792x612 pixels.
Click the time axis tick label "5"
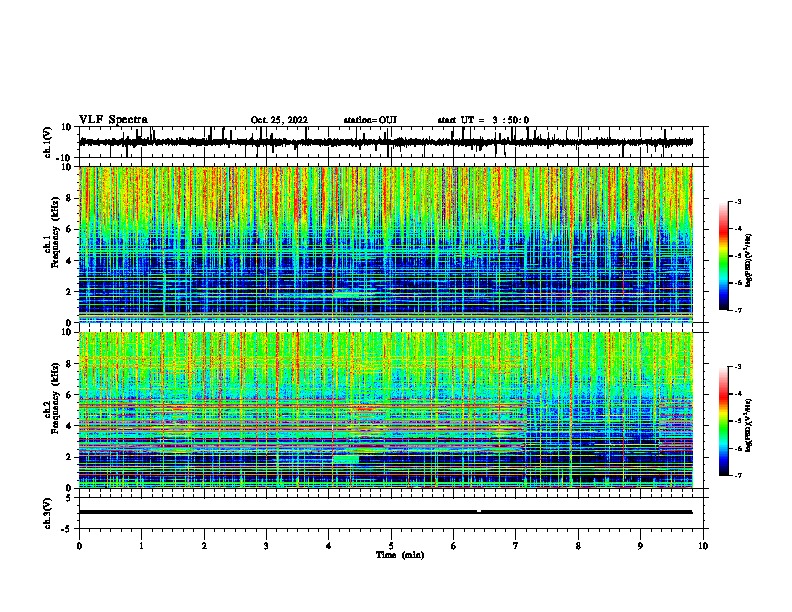click(391, 546)
